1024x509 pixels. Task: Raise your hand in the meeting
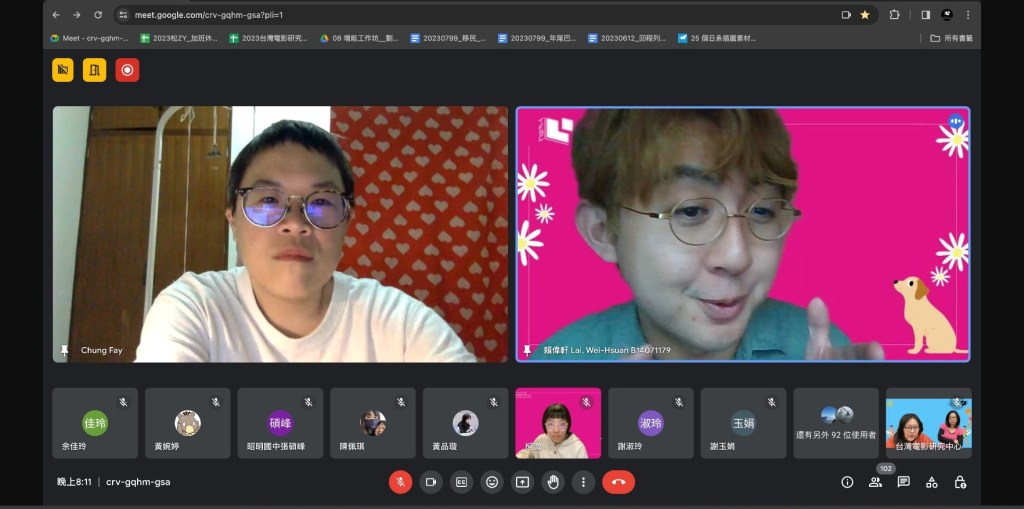(x=553, y=482)
